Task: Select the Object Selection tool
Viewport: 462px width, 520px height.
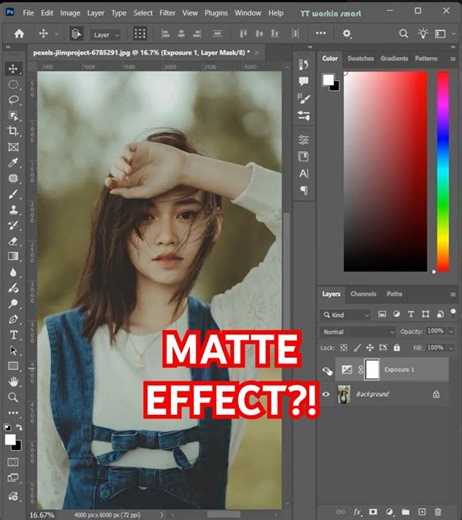Action: coord(13,115)
